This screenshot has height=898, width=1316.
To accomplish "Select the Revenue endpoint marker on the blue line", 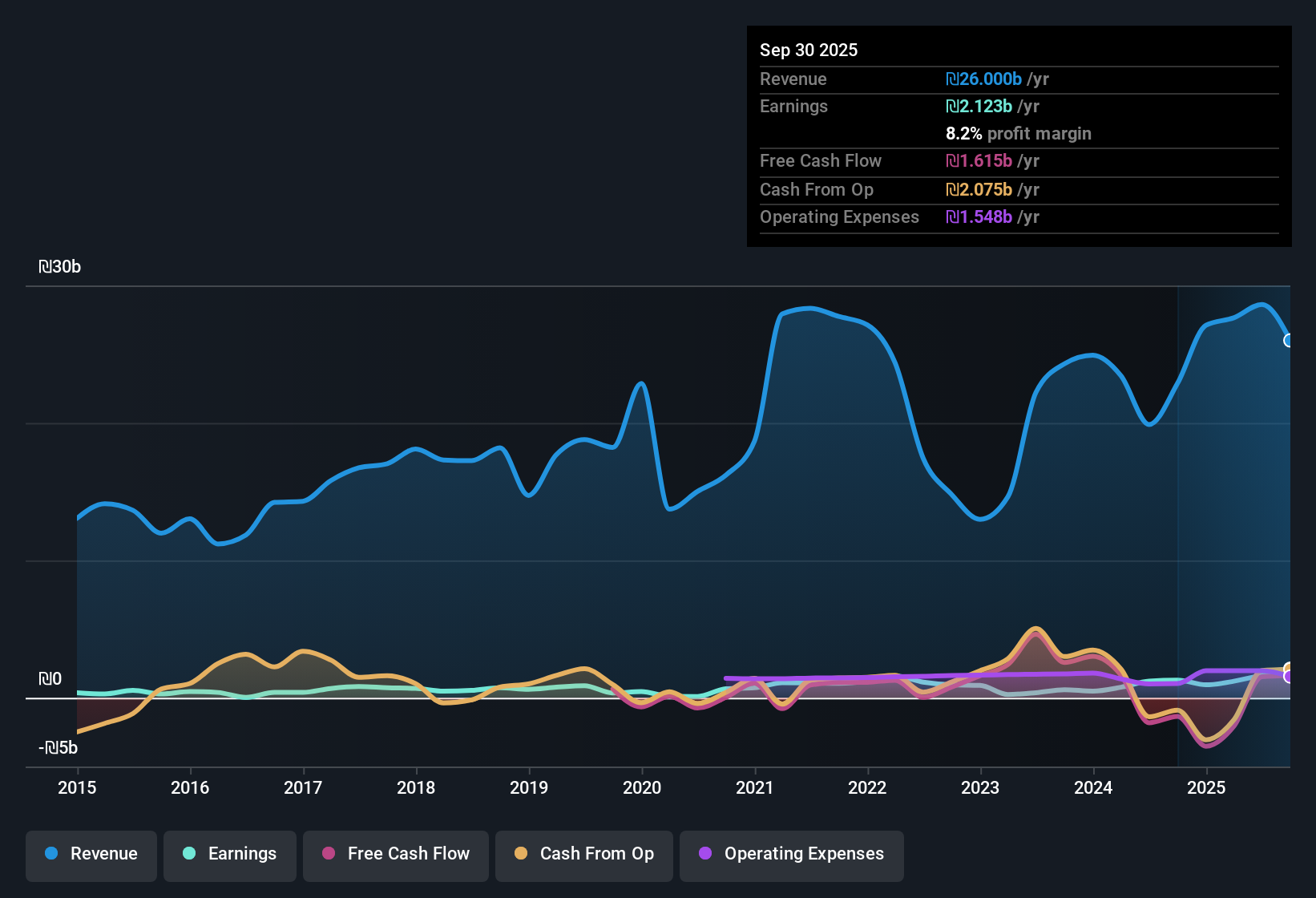I will pyautogui.click(x=1289, y=341).
